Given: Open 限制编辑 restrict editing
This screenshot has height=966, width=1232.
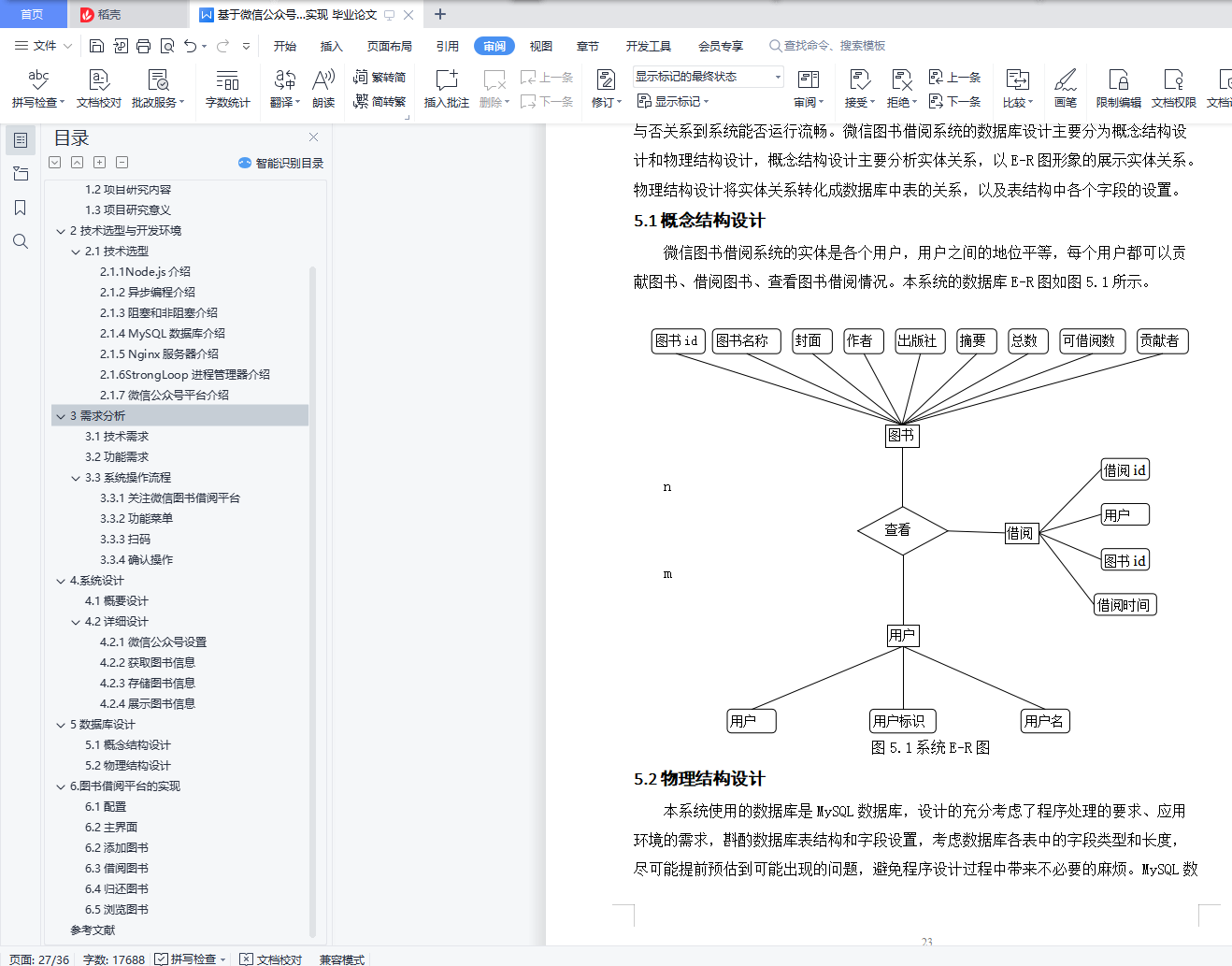Looking at the screenshot, I should [x=1119, y=89].
